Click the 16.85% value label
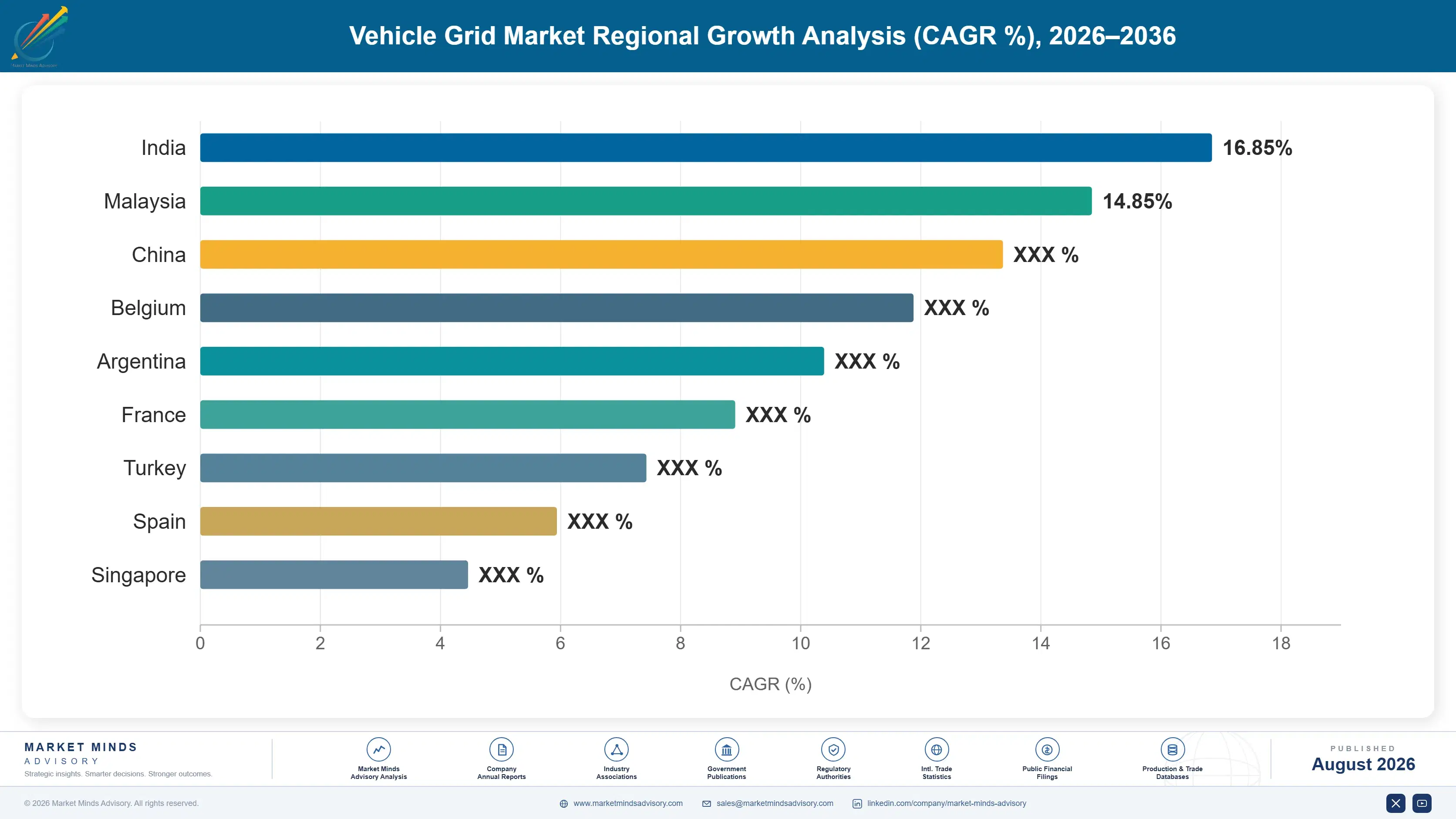The height and width of the screenshot is (819, 1456). (x=1257, y=148)
